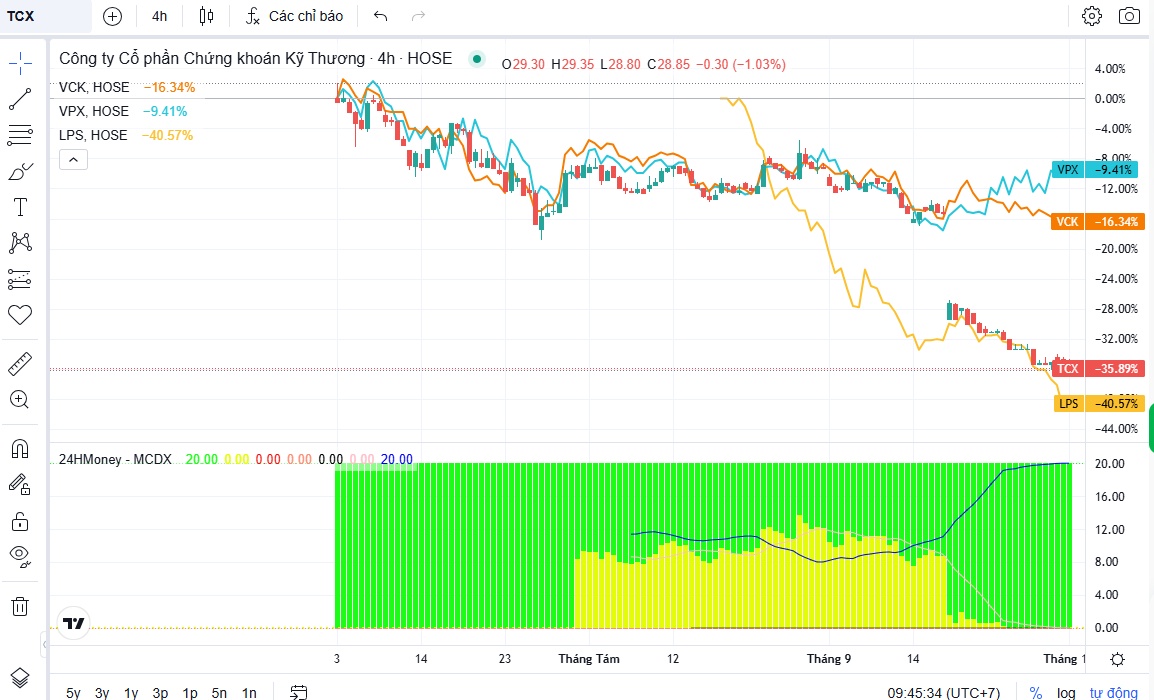Click the green market status dot
This screenshot has width=1154, height=700.
477,59
